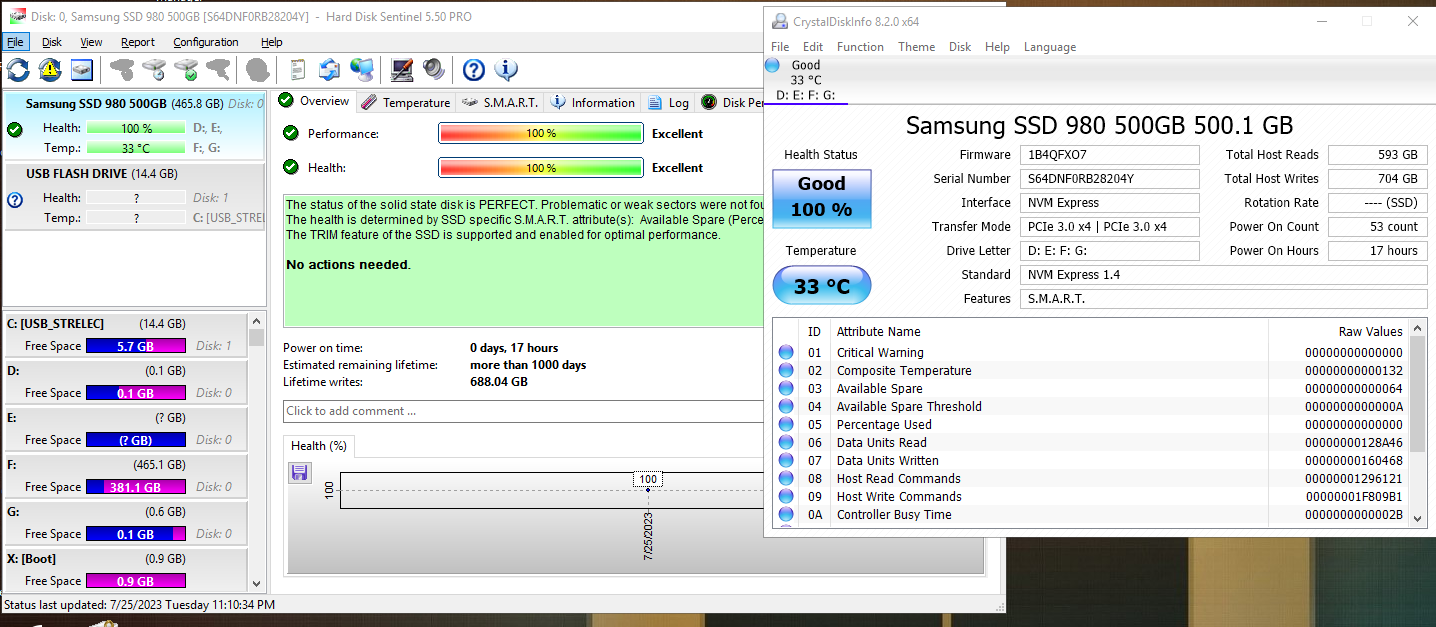Click the globe and monitor network icon

tap(362, 69)
